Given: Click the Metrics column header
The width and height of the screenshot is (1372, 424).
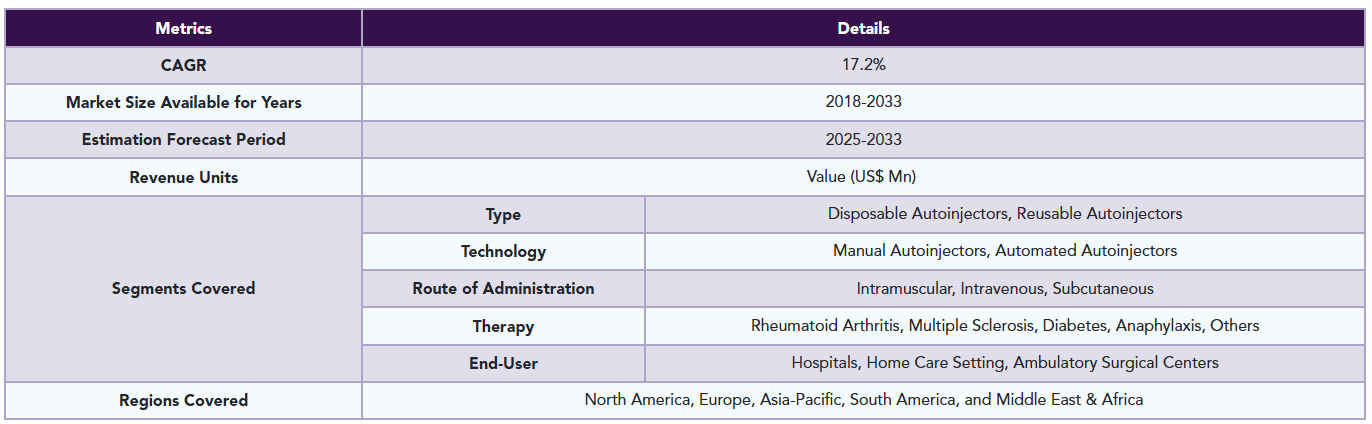Looking at the screenshot, I should pos(183,28).
